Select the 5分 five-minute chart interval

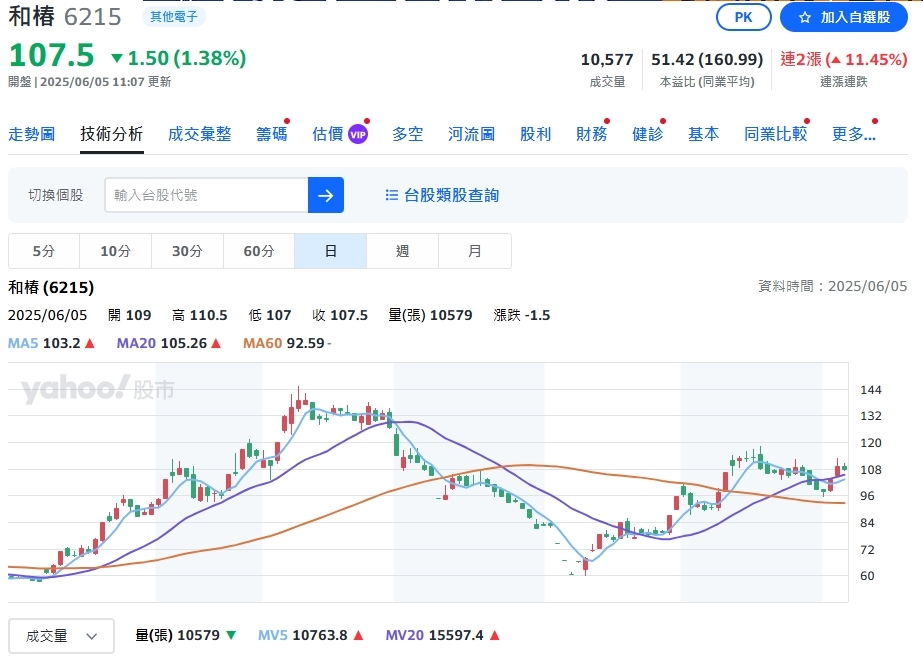point(42,251)
